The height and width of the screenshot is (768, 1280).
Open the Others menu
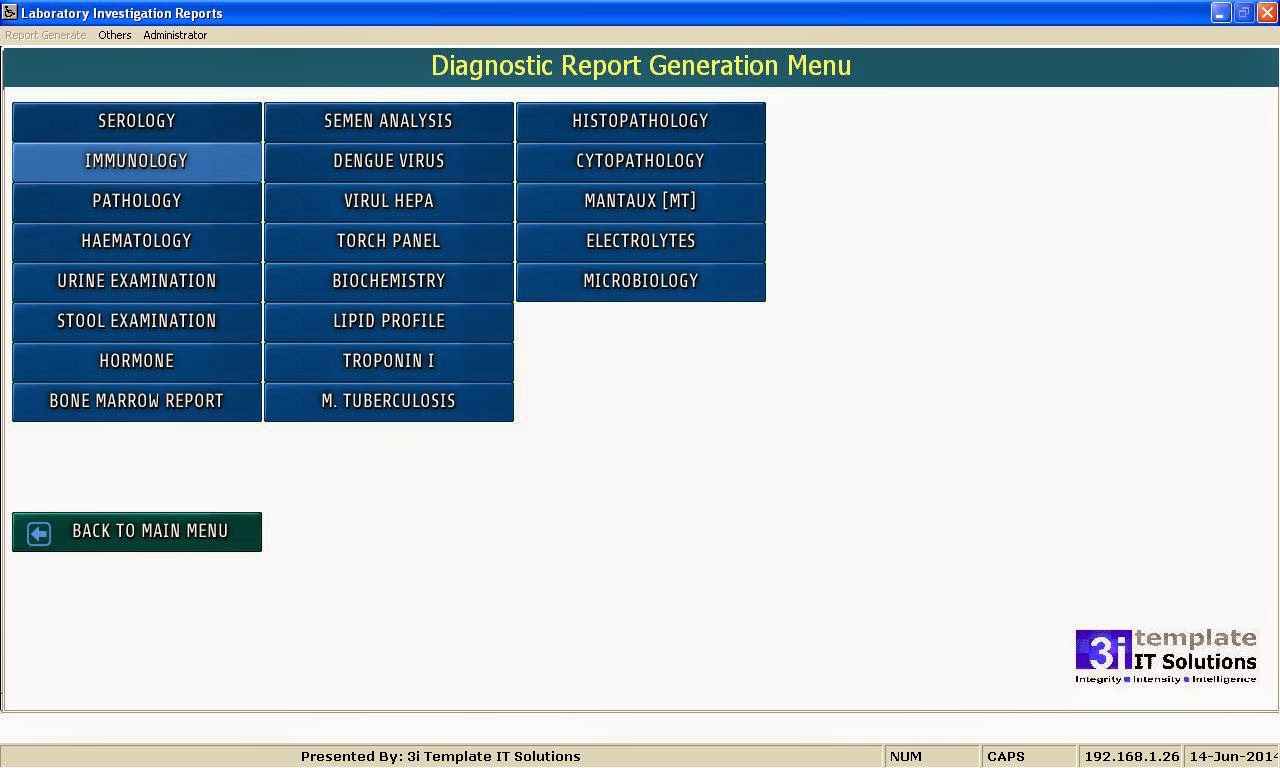[x=114, y=34]
